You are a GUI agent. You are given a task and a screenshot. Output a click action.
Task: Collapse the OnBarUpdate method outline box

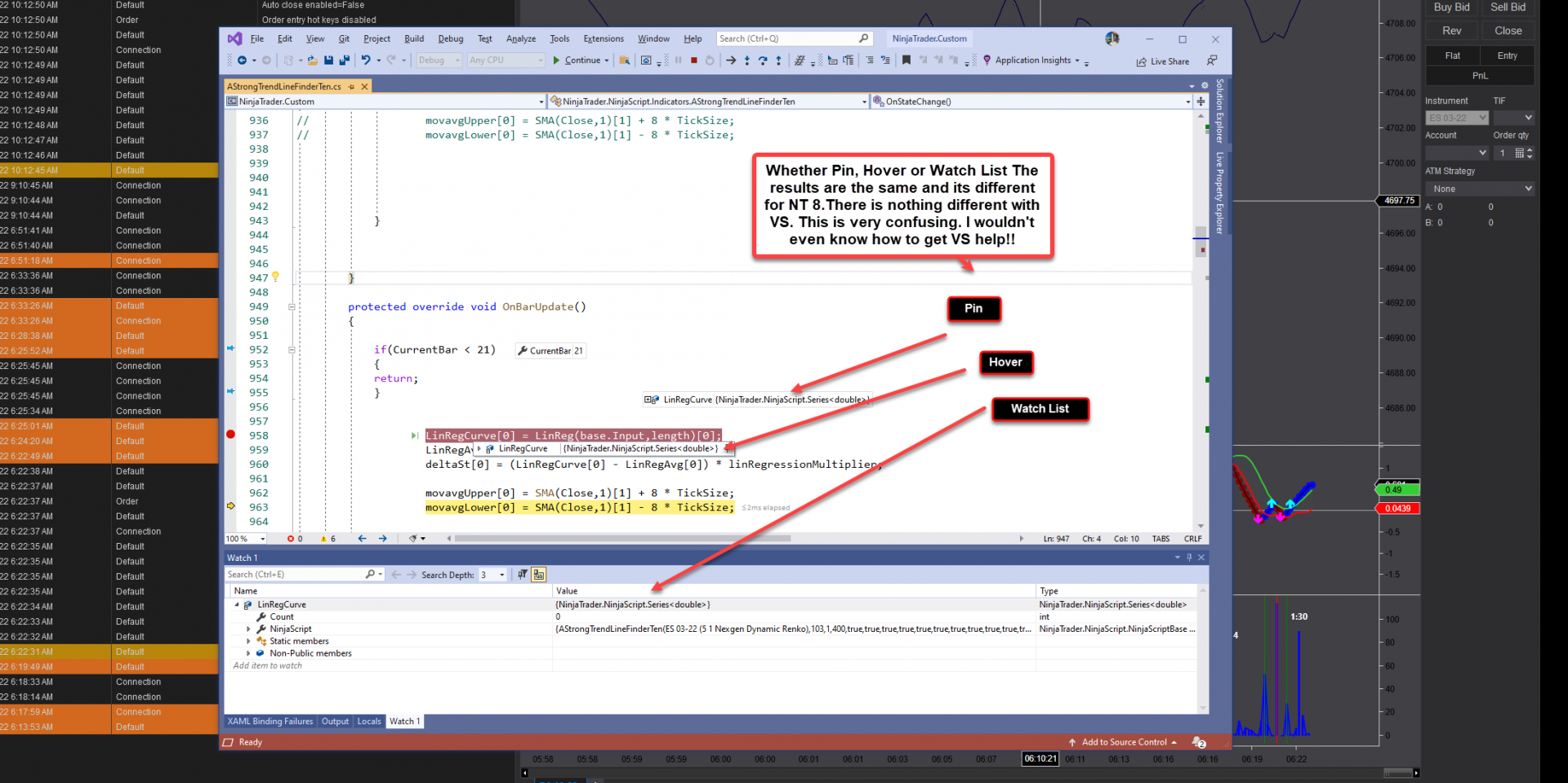click(x=292, y=307)
